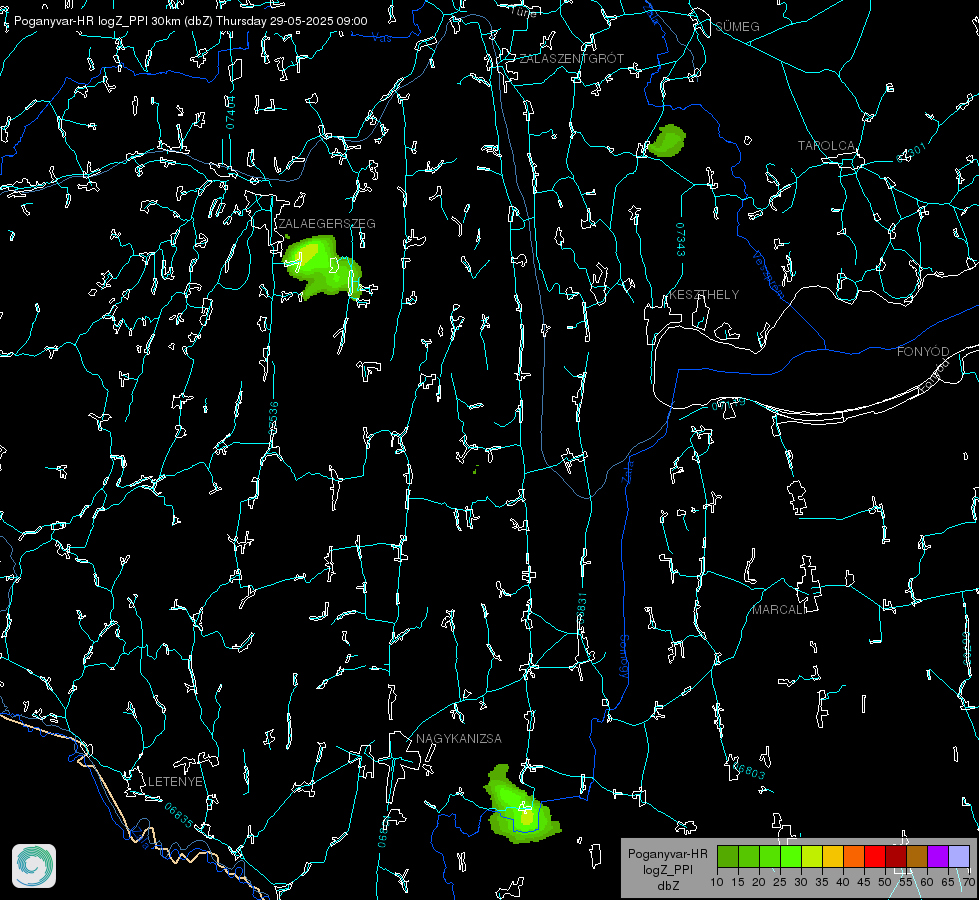Click the NAGYKANIZSA city label
This screenshot has width=979, height=900.
(459, 738)
